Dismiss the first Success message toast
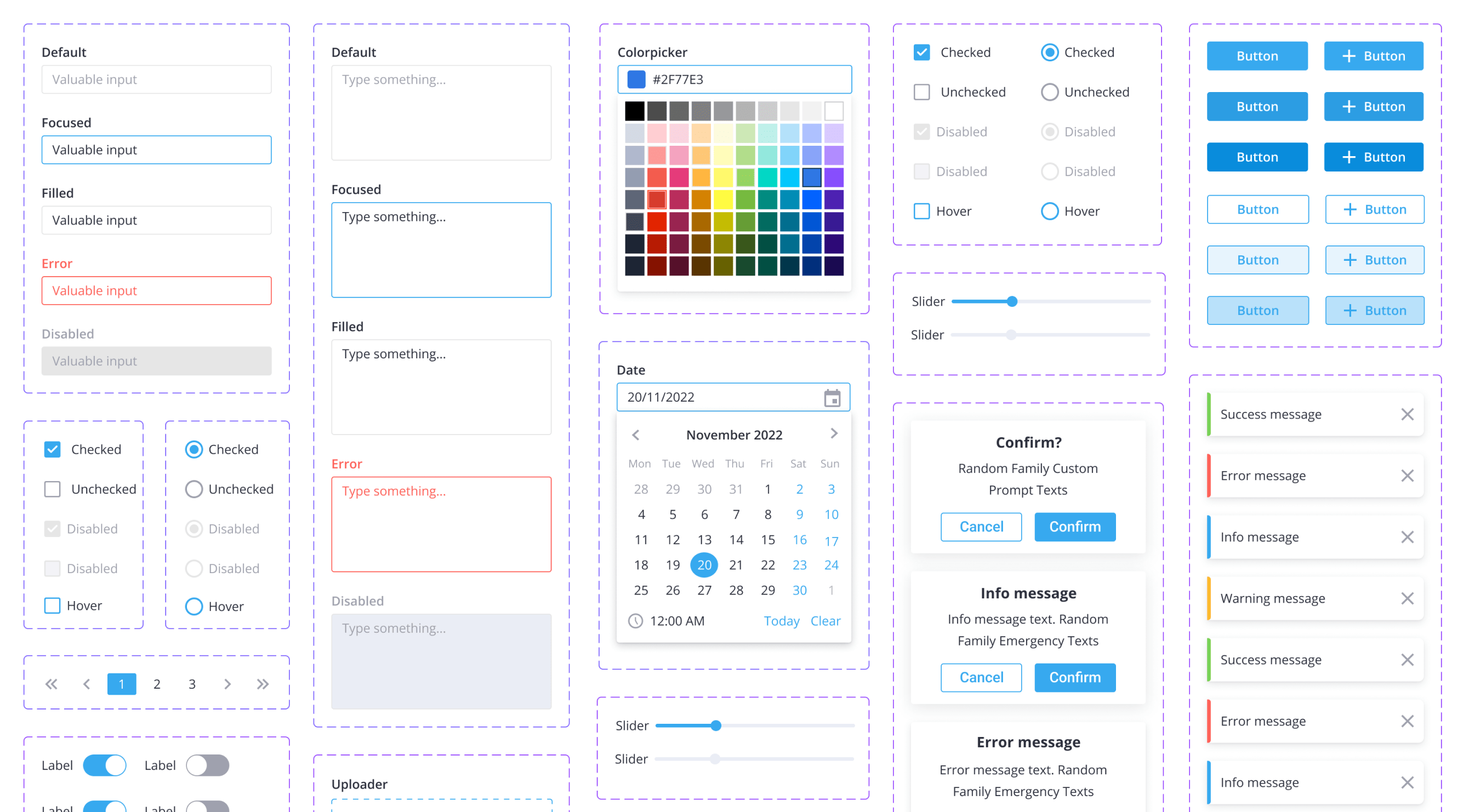 tap(1407, 415)
